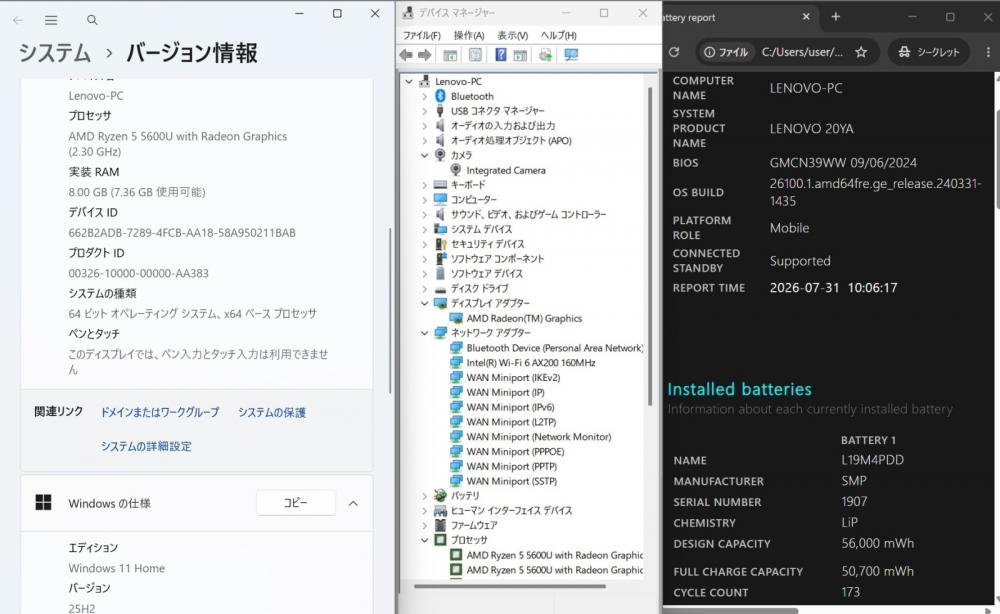
Task: Select the サウンド、ビデオ、およびゲーム コントローラー row
Action: [520, 214]
